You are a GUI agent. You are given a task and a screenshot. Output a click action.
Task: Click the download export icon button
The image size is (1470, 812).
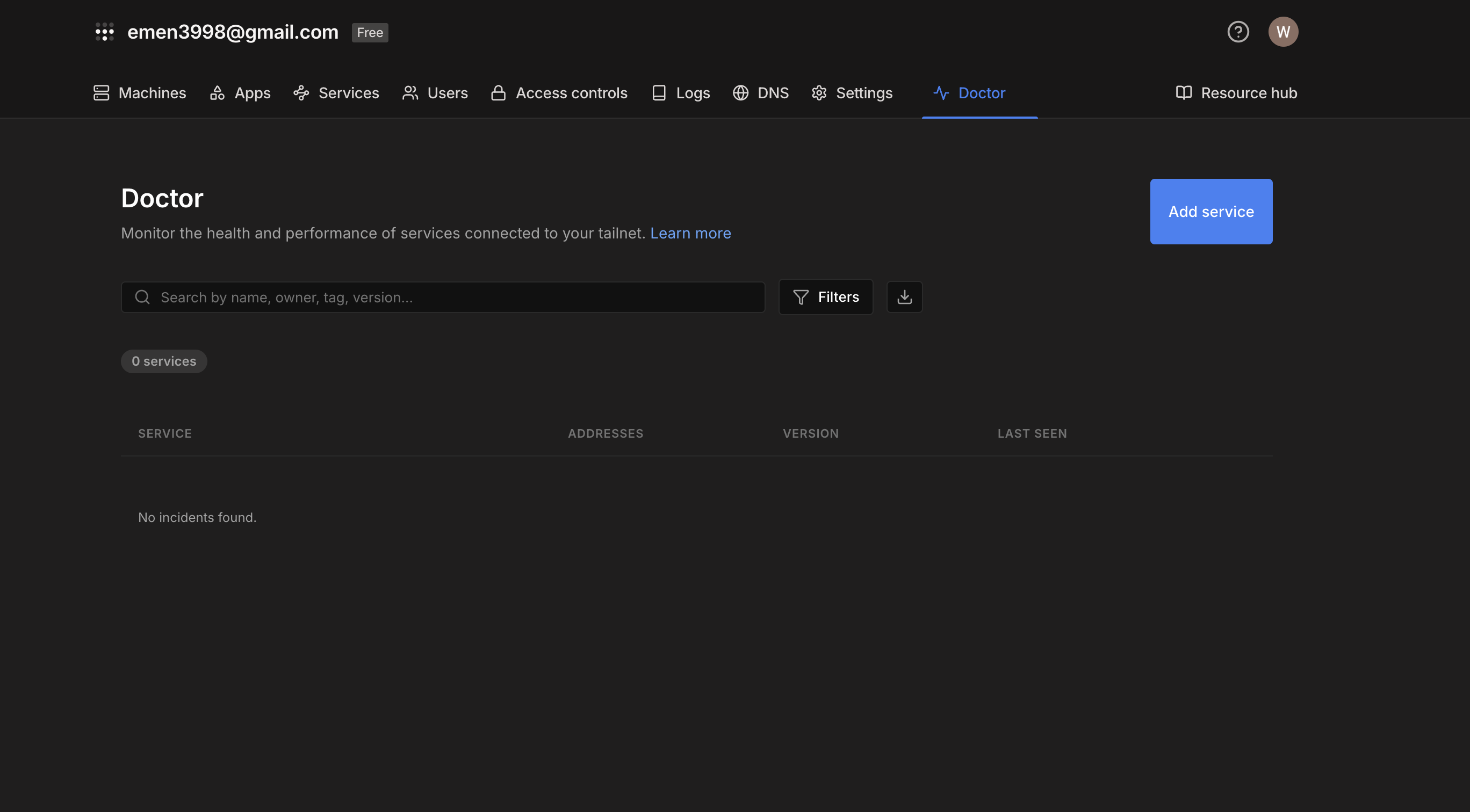click(x=904, y=297)
